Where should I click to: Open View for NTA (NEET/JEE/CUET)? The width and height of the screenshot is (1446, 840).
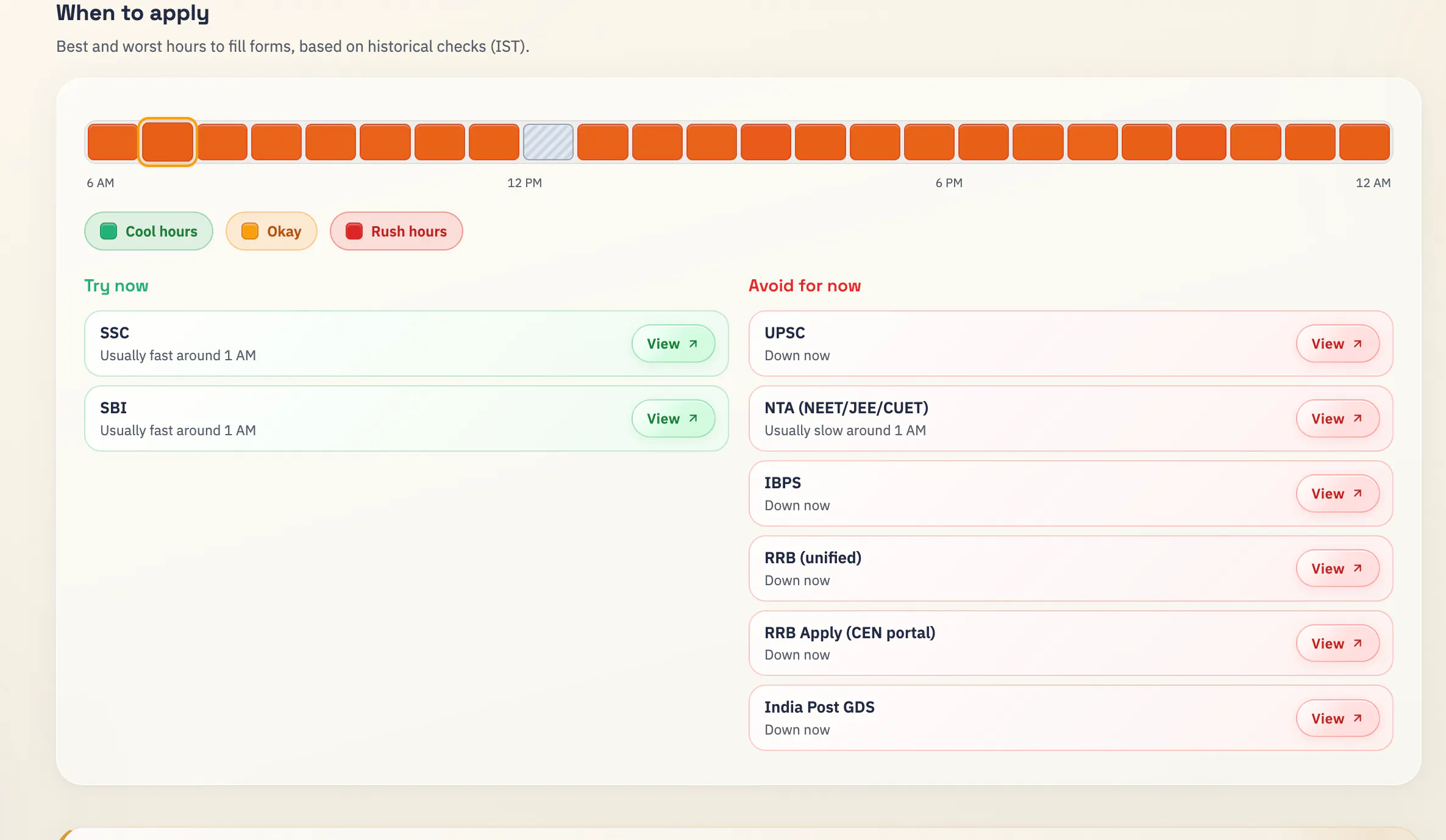tap(1337, 419)
